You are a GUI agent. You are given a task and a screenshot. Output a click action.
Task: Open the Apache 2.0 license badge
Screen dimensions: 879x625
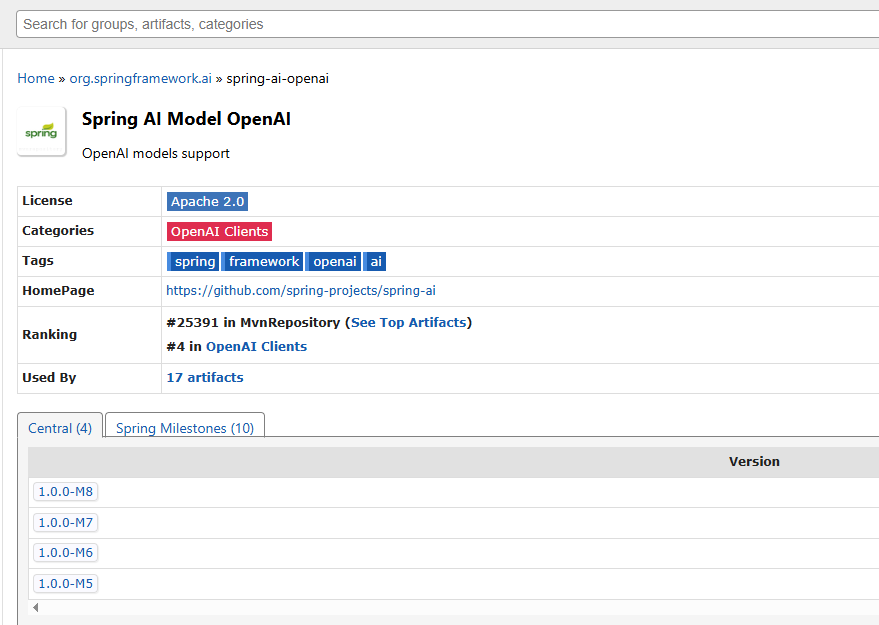click(207, 201)
